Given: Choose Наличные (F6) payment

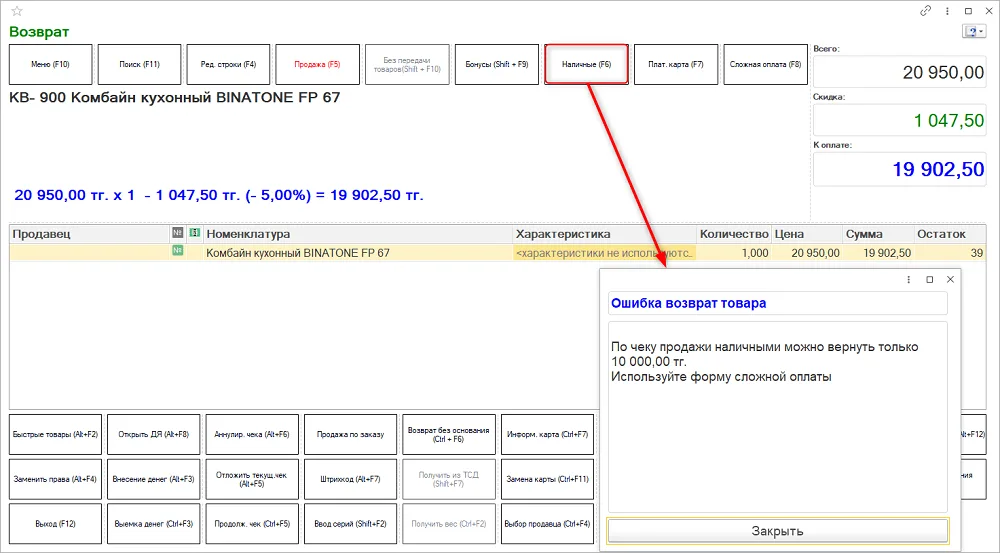Looking at the screenshot, I should (x=587, y=64).
